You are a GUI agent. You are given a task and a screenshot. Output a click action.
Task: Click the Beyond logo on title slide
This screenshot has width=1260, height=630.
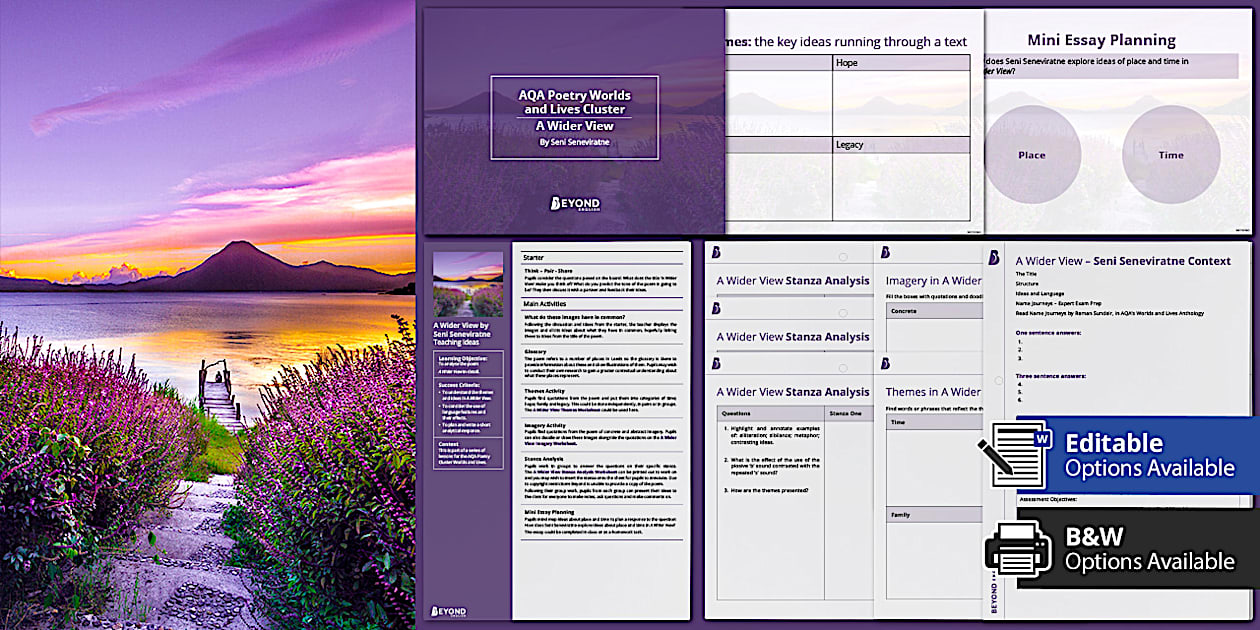pyautogui.click(x=573, y=204)
